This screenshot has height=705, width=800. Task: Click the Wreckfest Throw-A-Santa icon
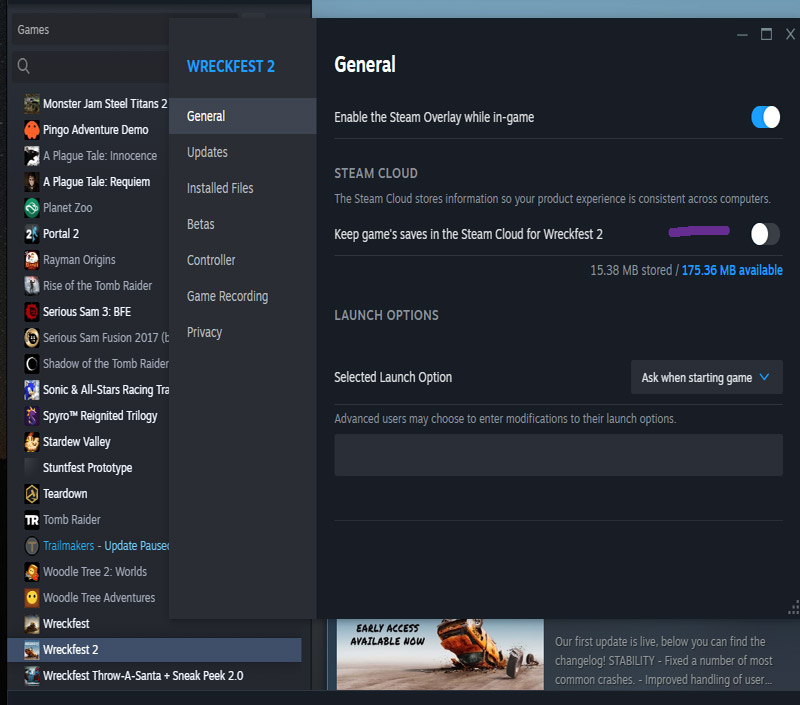(32, 676)
